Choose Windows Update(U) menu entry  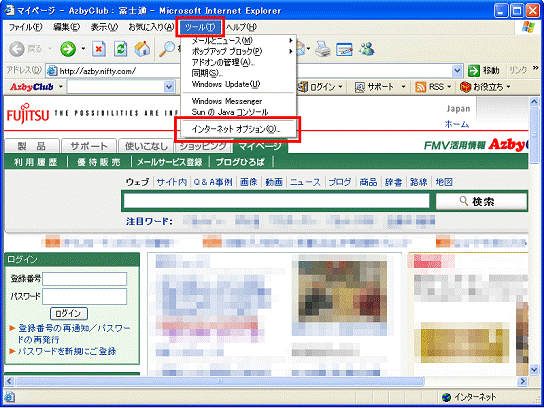pyautogui.click(x=239, y=84)
